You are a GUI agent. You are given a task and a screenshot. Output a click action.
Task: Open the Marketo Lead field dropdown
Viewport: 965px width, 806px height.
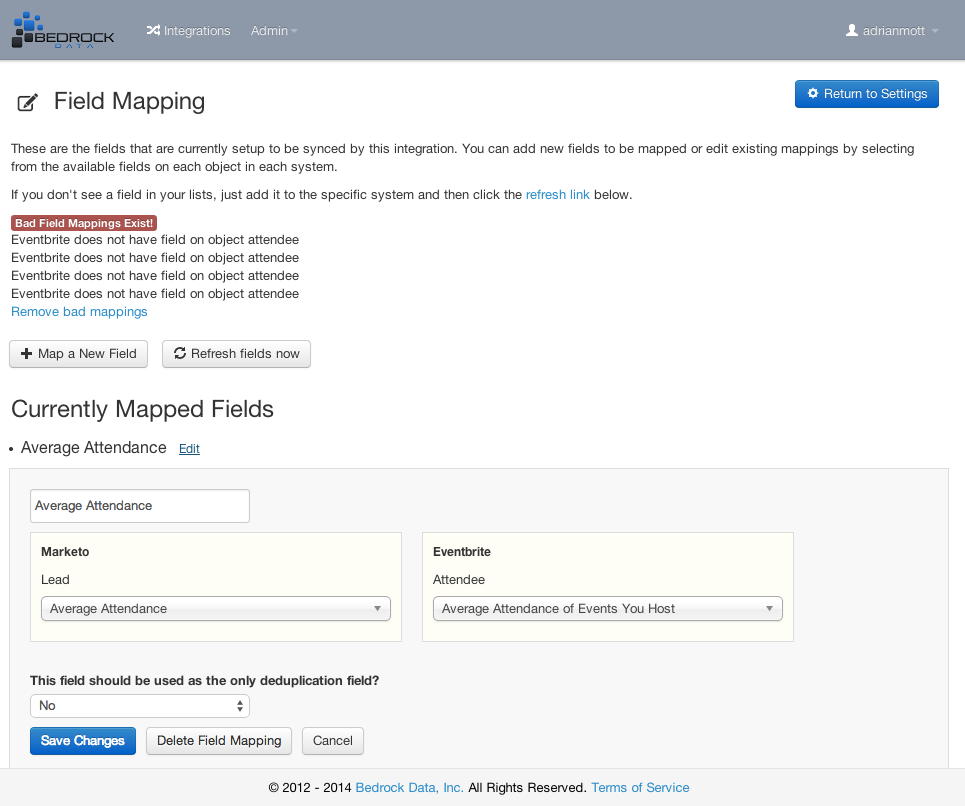point(215,608)
